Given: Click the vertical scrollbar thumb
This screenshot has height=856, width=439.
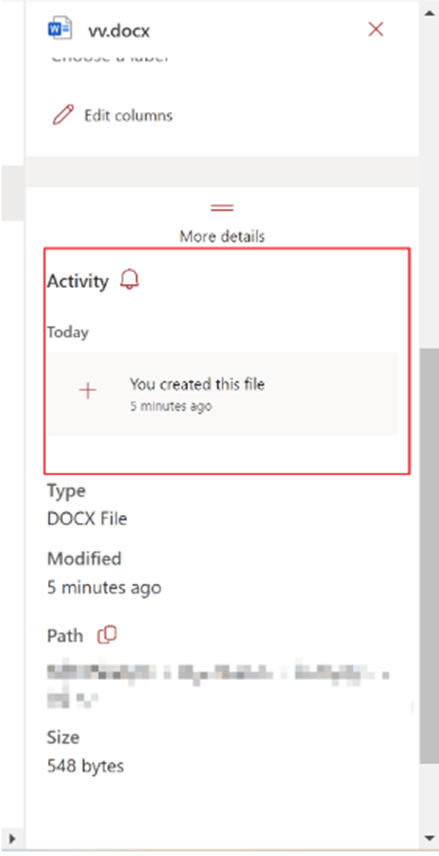Looking at the screenshot, I should point(429,555).
